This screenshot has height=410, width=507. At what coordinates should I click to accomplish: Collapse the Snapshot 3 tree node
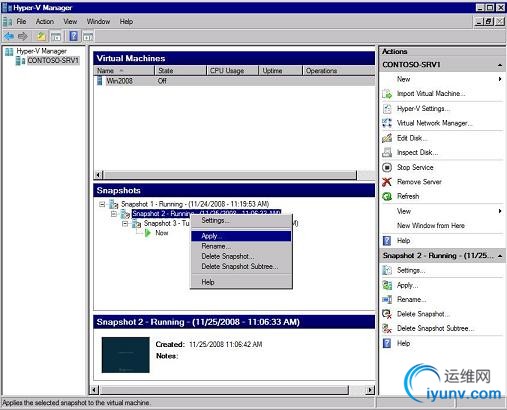click(125, 223)
